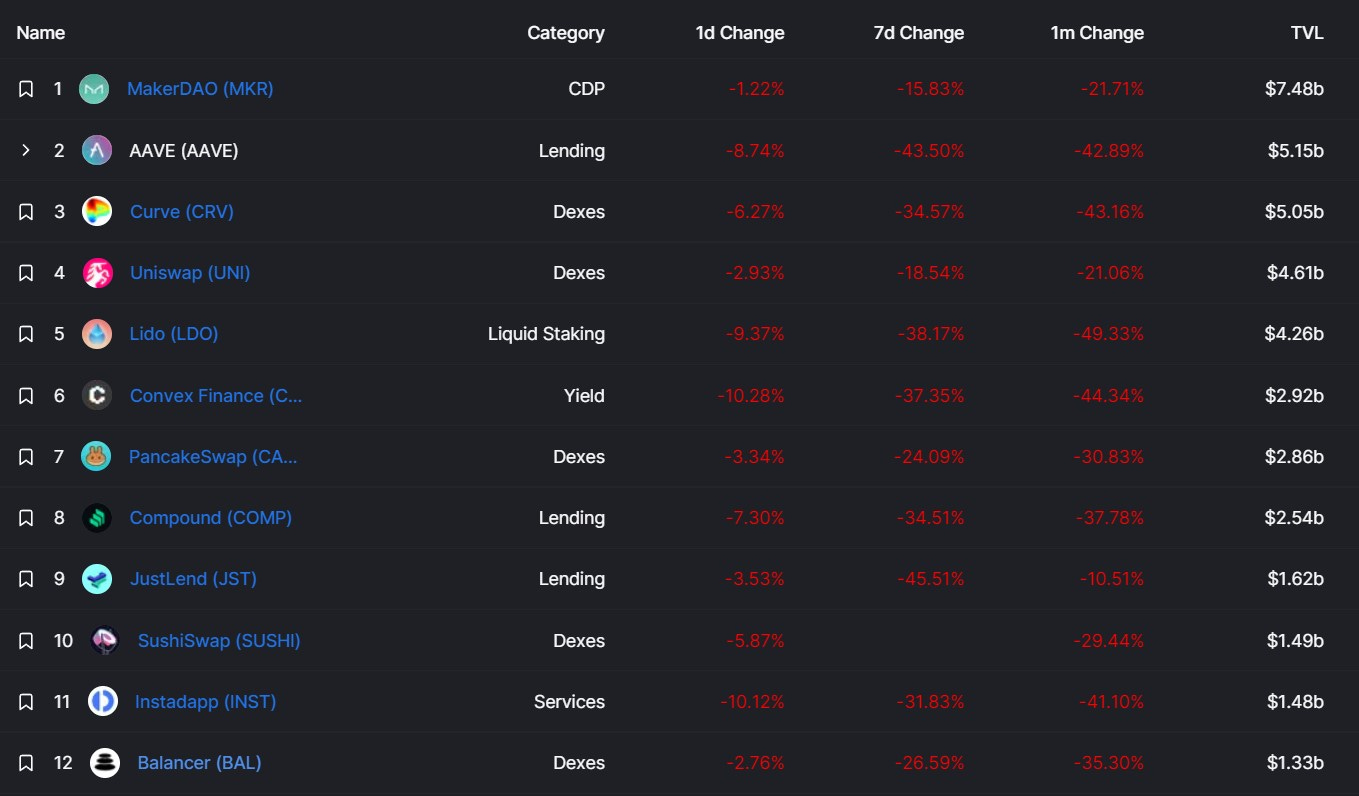Toggle the Balancer bookmark marker

pyautogui.click(x=26, y=762)
